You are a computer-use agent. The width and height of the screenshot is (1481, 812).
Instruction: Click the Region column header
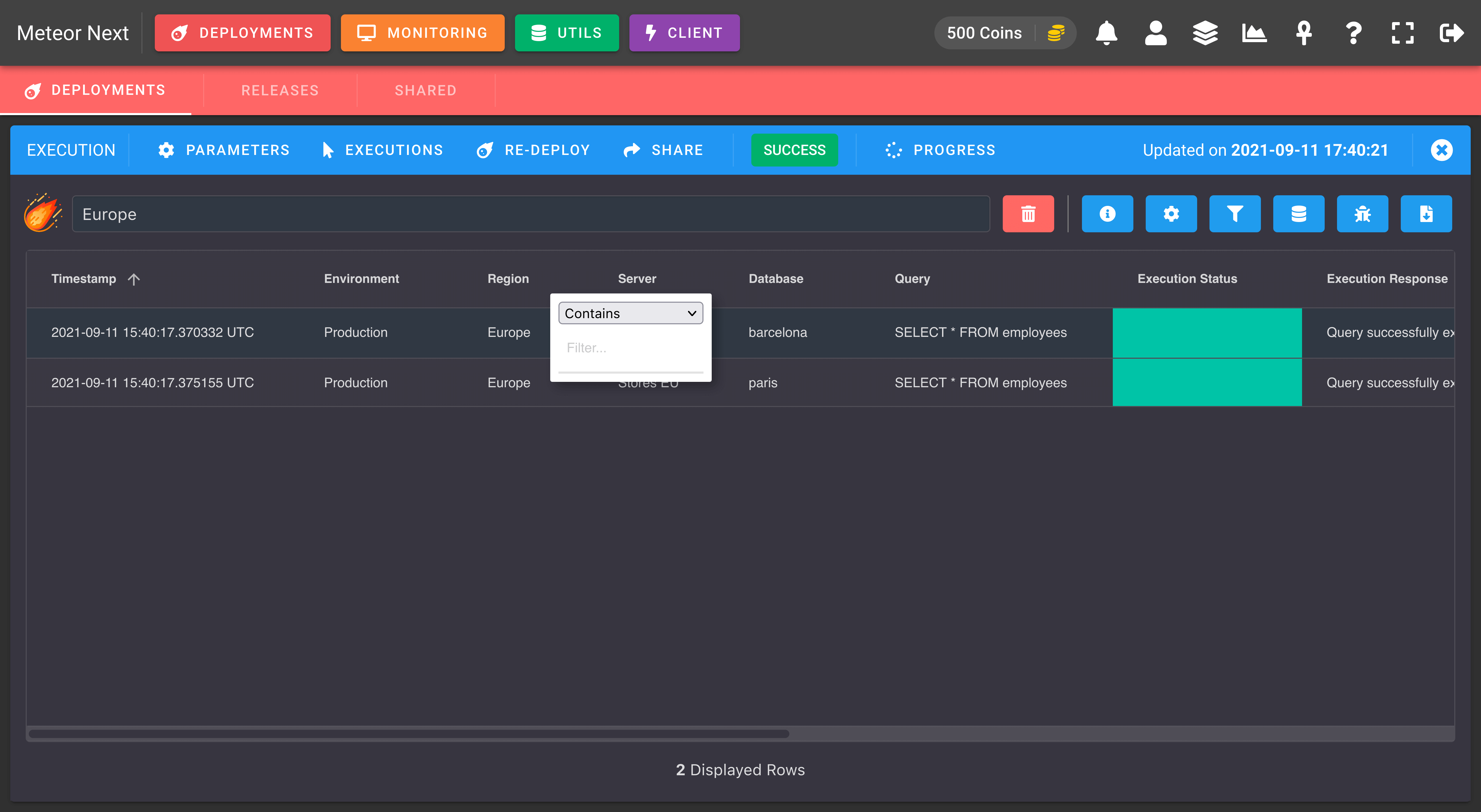(x=508, y=279)
